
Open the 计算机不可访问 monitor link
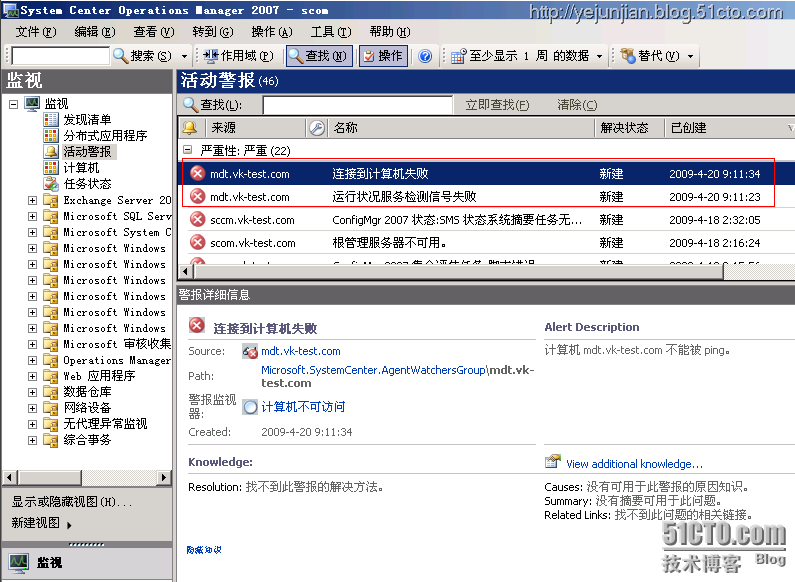click(303, 407)
